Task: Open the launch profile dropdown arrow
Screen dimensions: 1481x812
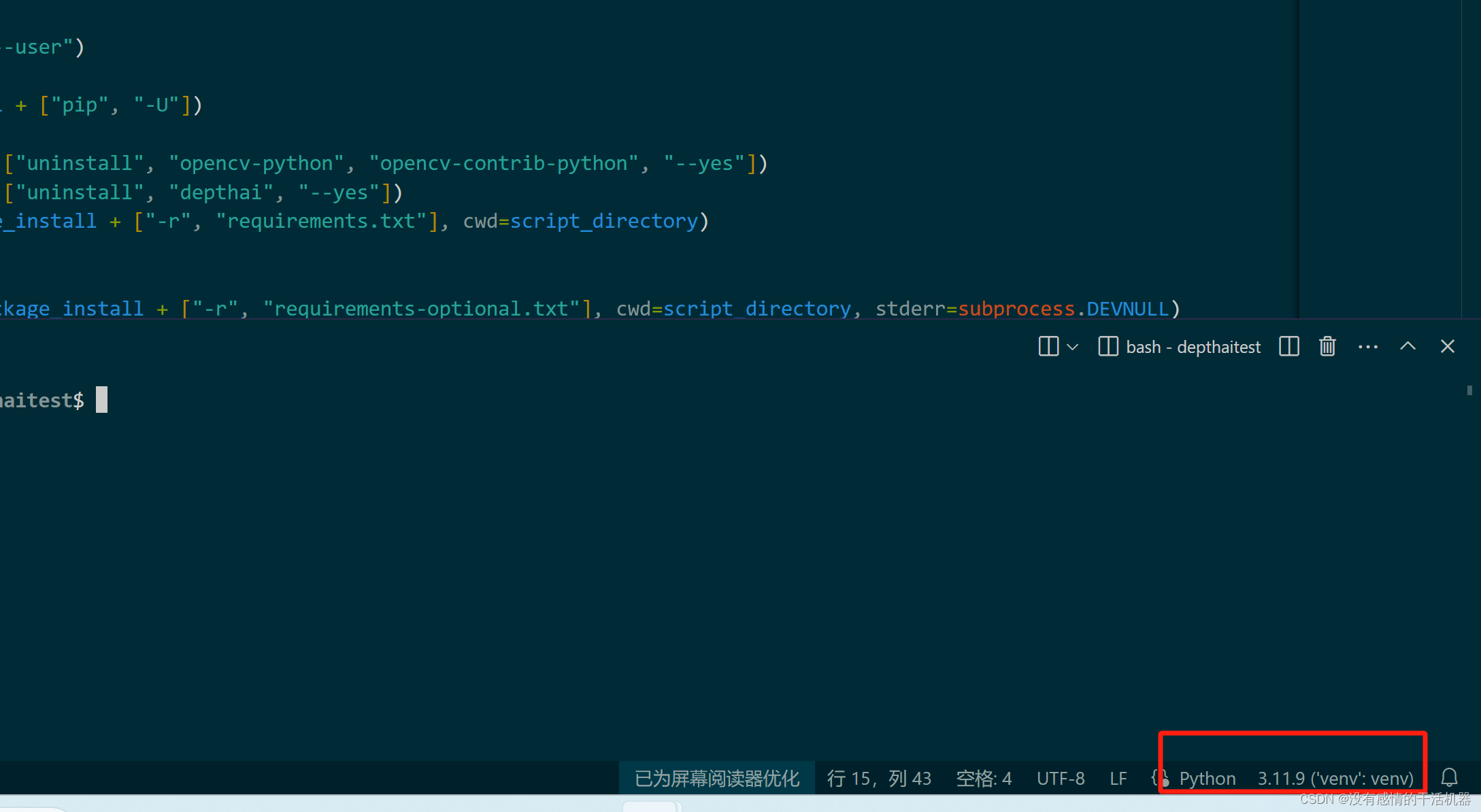Action: point(1073,347)
